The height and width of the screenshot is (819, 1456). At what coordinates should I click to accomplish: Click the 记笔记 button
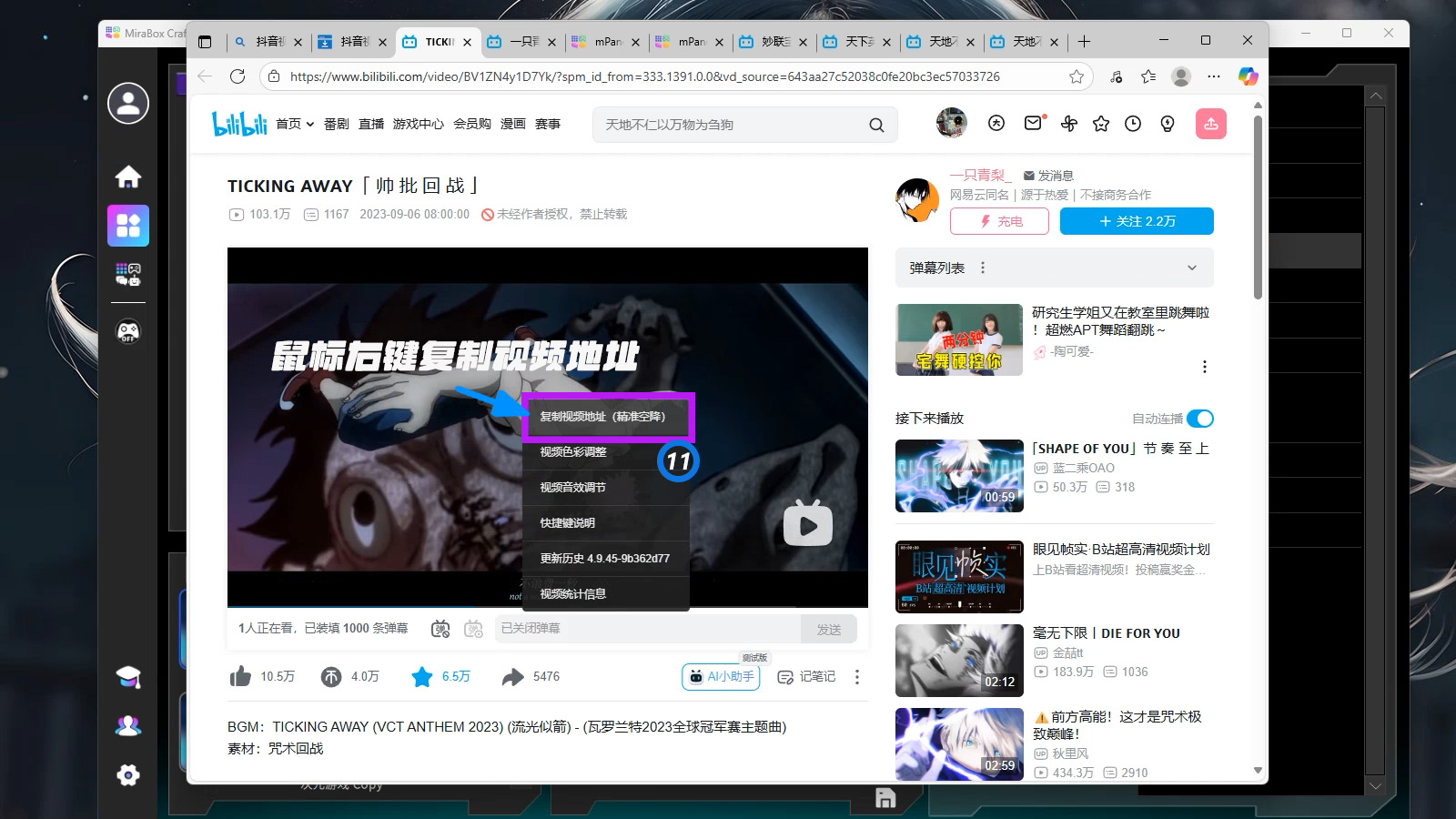[806, 676]
